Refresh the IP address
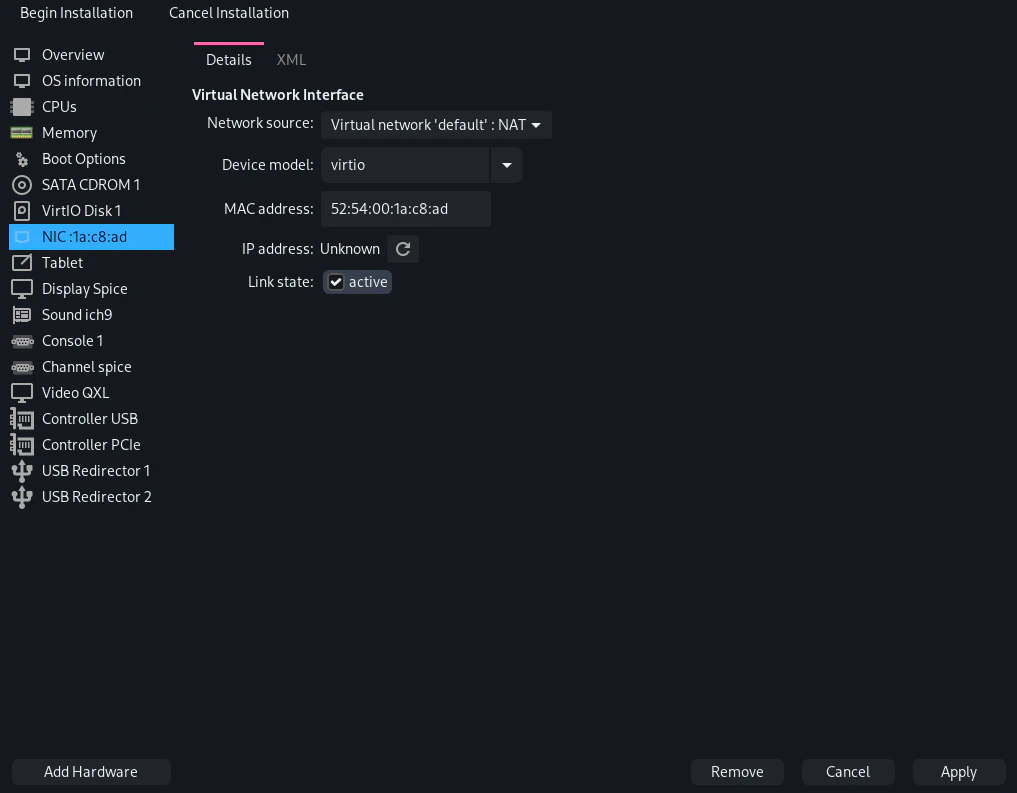1017x793 pixels. [403, 249]
